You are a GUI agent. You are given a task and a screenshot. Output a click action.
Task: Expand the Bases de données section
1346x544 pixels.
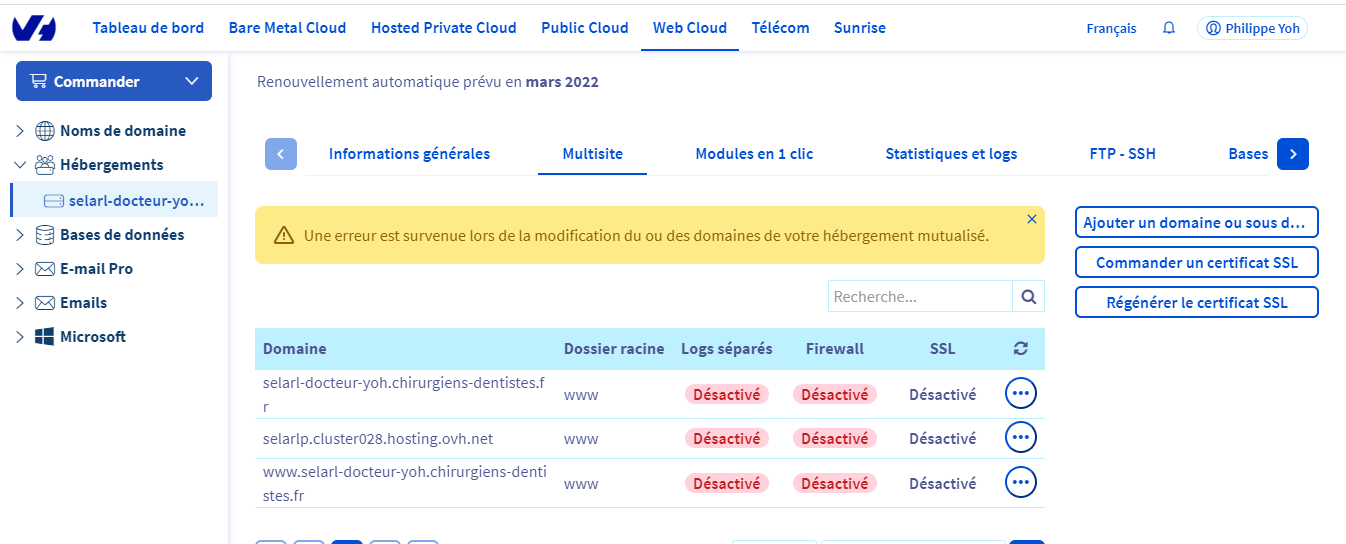tap(20, 235)
